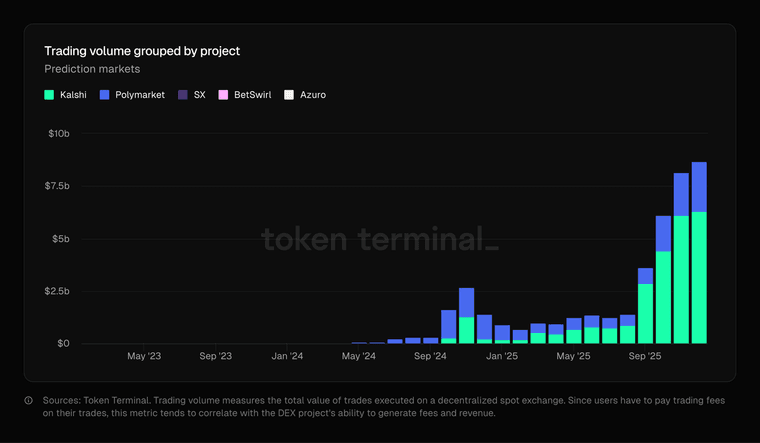Click the dark purple SX legend swatch
760x443 pixels.
183,95
